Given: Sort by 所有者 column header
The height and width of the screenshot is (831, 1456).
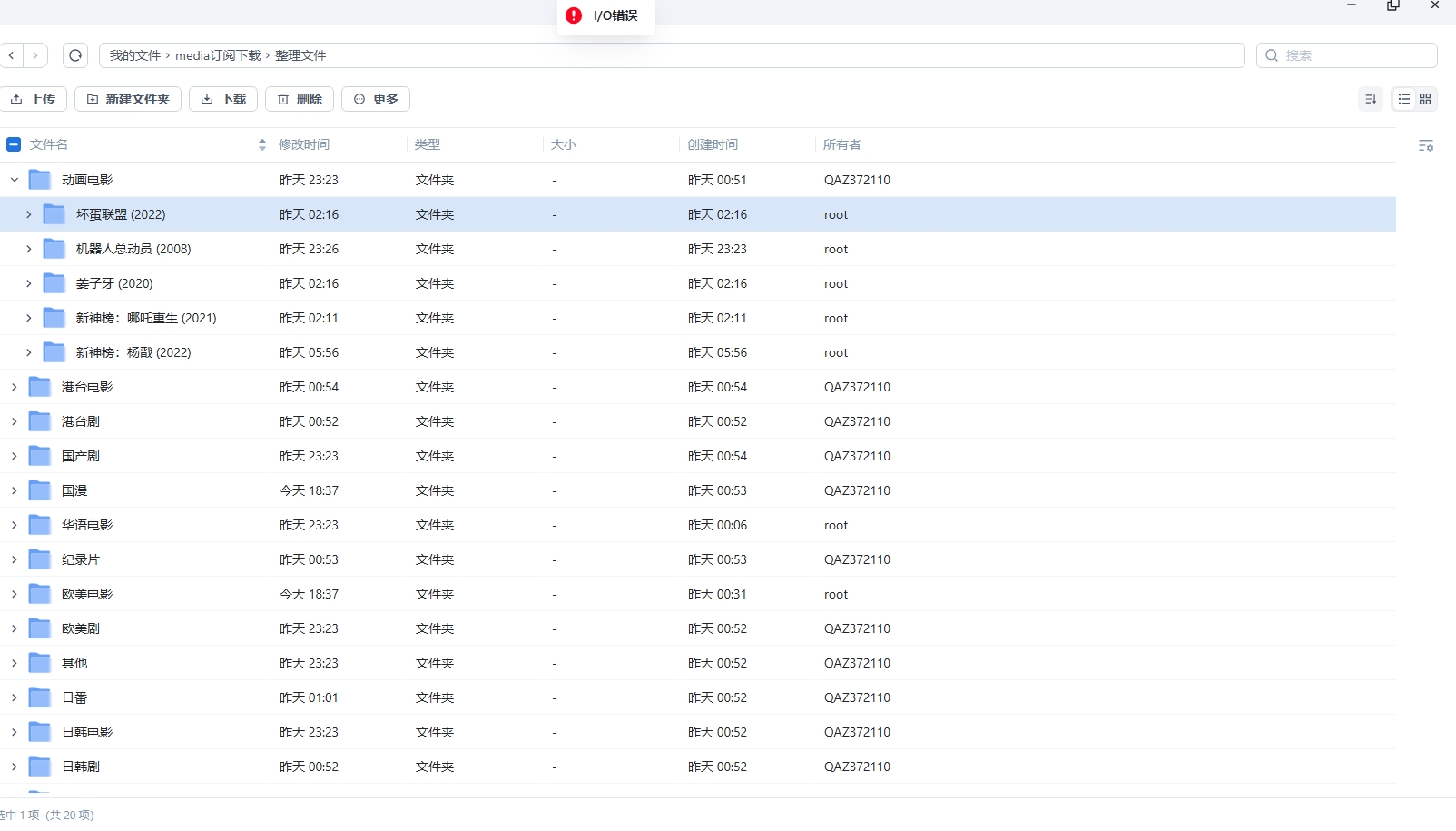Looking at the screenshot, I should (x=842, y=144).
